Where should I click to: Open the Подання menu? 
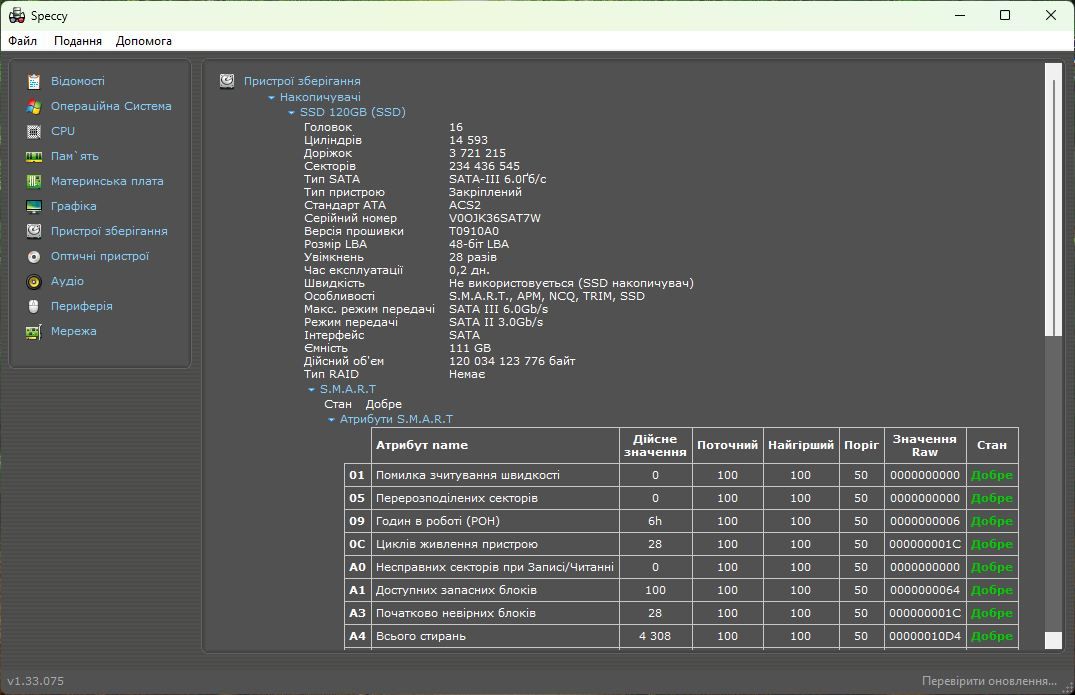pos(78,41)
